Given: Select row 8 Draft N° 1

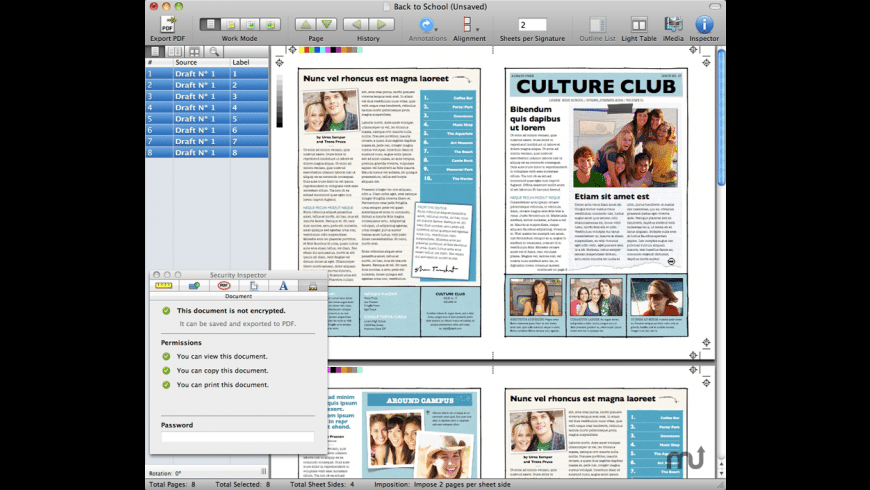Looking at the screenshot, I should pyautogui.click(x=207, y=153).
